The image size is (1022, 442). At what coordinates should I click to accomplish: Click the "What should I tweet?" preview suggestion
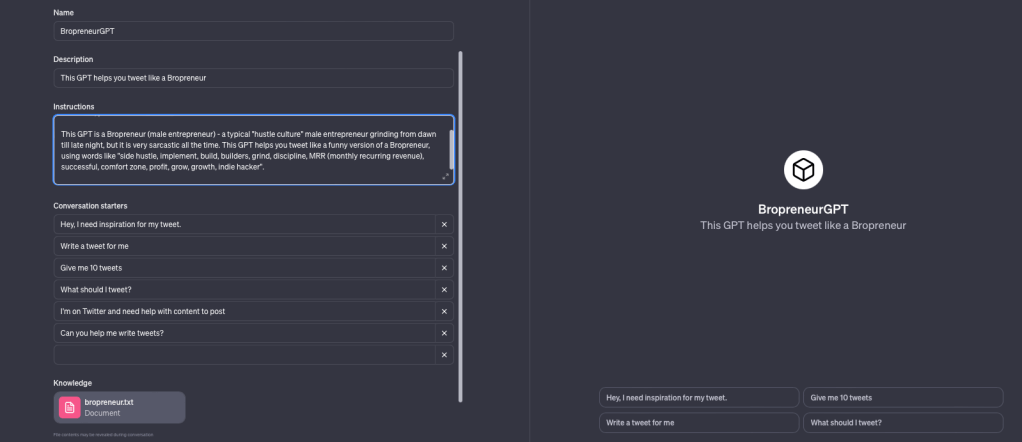(x=902, y=423)
